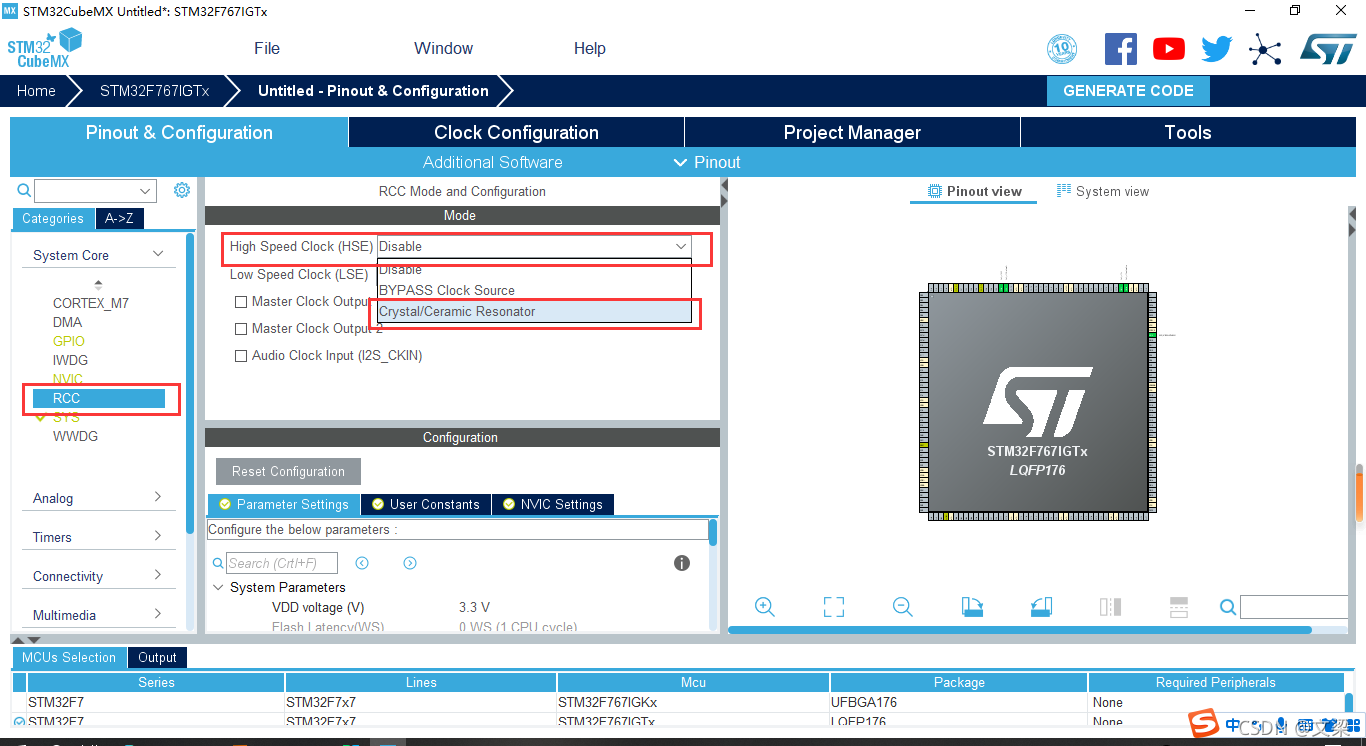The height and width of the screenshot is (746, 1366).
Task: Click the best-fit view icon
Action: coord(833,607)
